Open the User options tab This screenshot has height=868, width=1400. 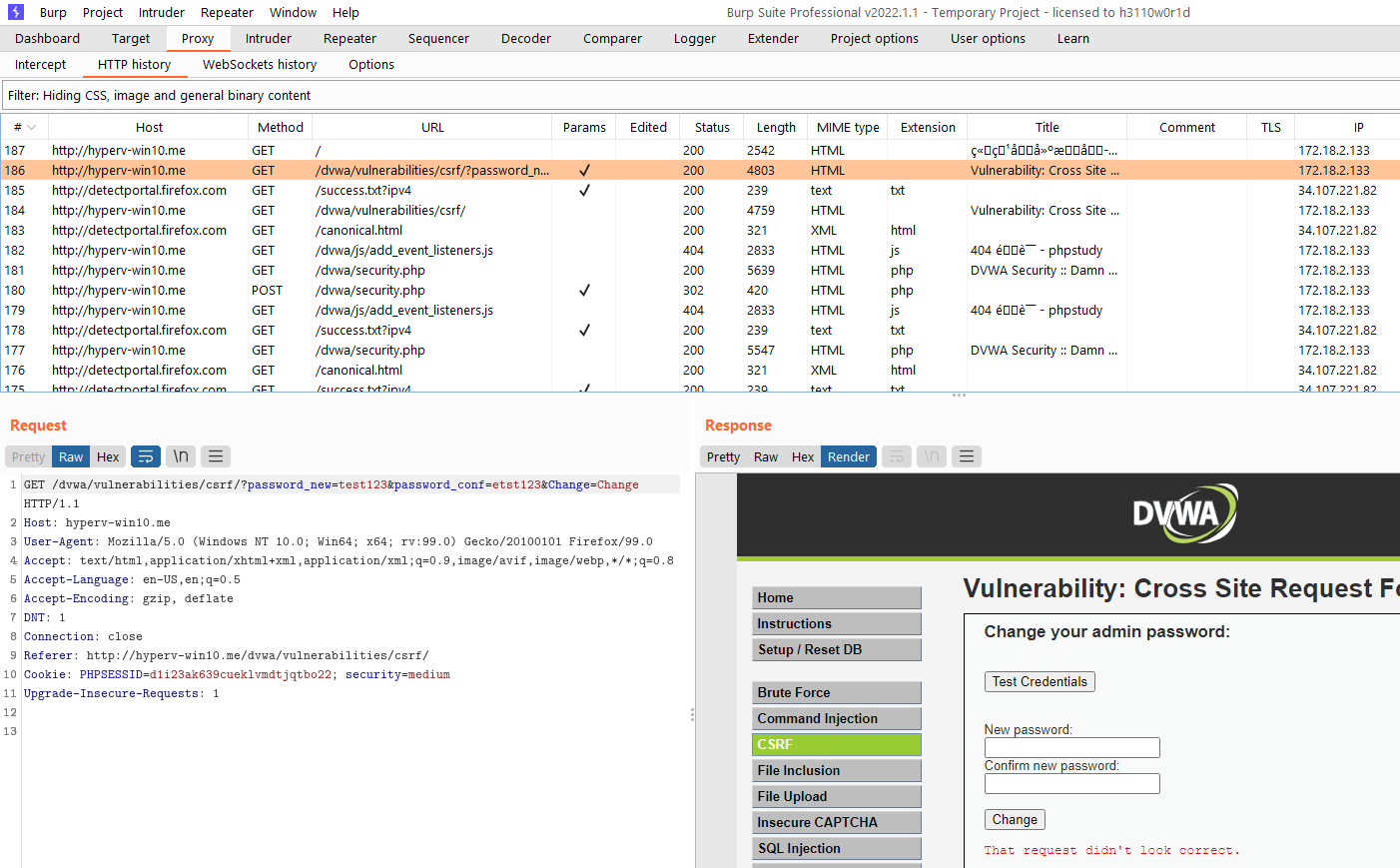[x=988, y=38]
